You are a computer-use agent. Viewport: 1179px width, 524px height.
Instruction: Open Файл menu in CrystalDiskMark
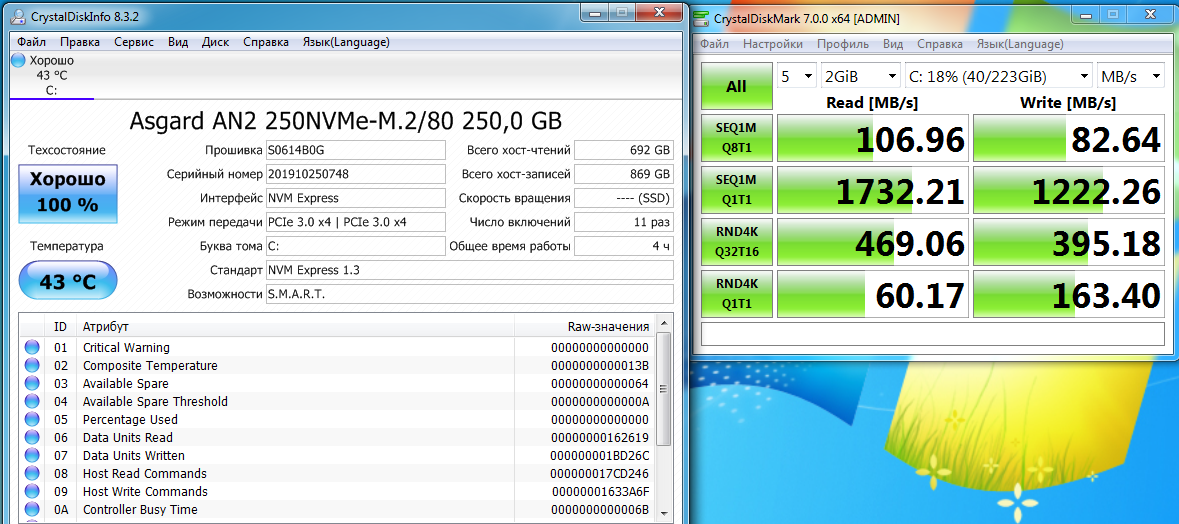tap(714, 44)
